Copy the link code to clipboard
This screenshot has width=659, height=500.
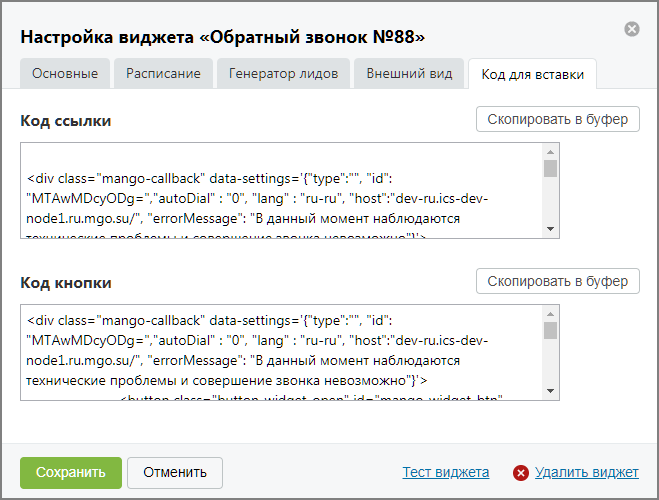[x=558, y=119]
